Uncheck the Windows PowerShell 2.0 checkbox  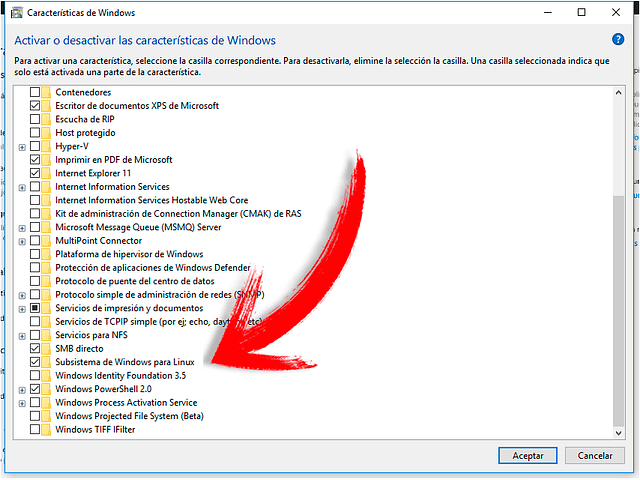click(x=35, y=389)
